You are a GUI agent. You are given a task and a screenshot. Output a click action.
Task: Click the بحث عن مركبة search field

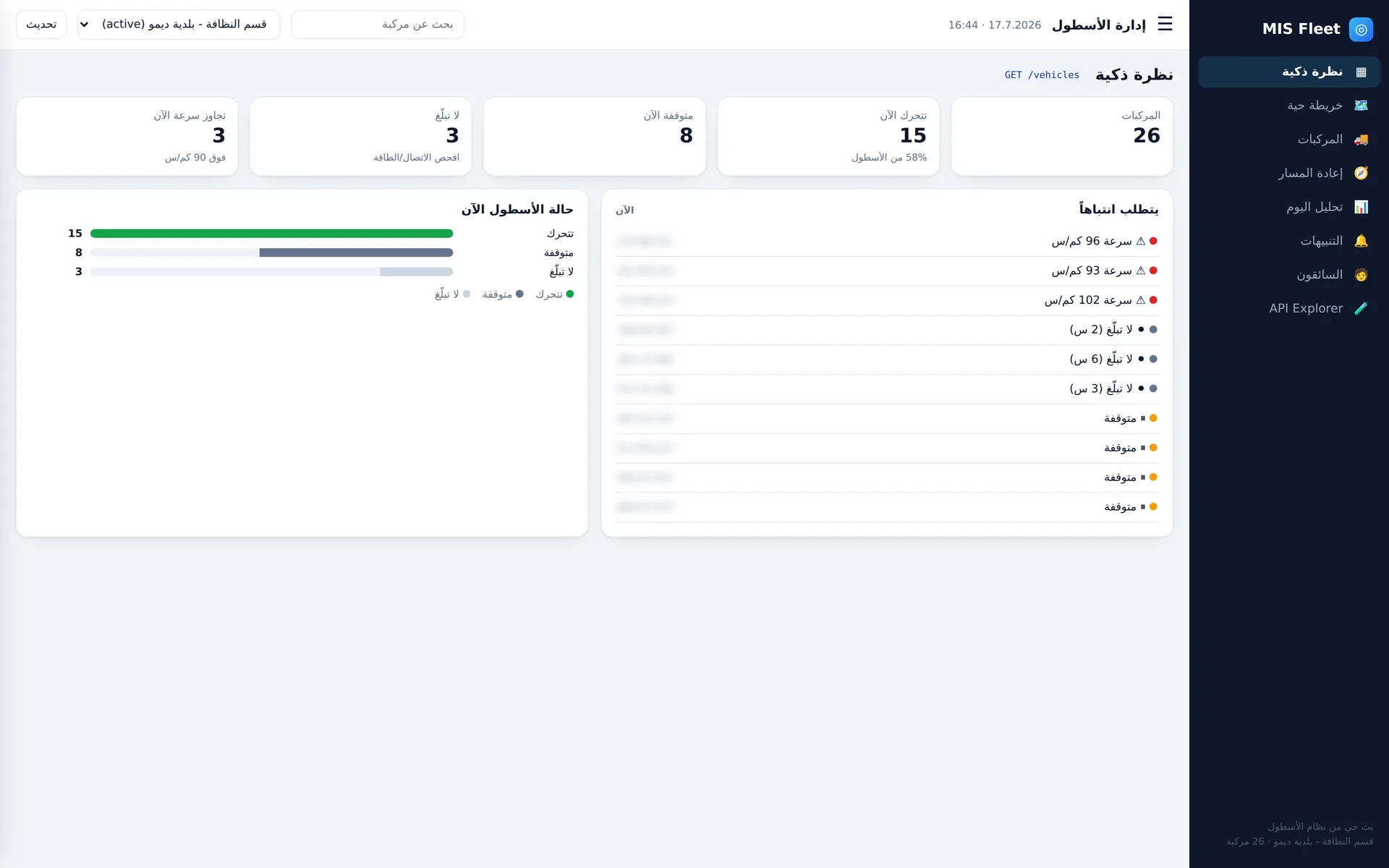[378, 25]
